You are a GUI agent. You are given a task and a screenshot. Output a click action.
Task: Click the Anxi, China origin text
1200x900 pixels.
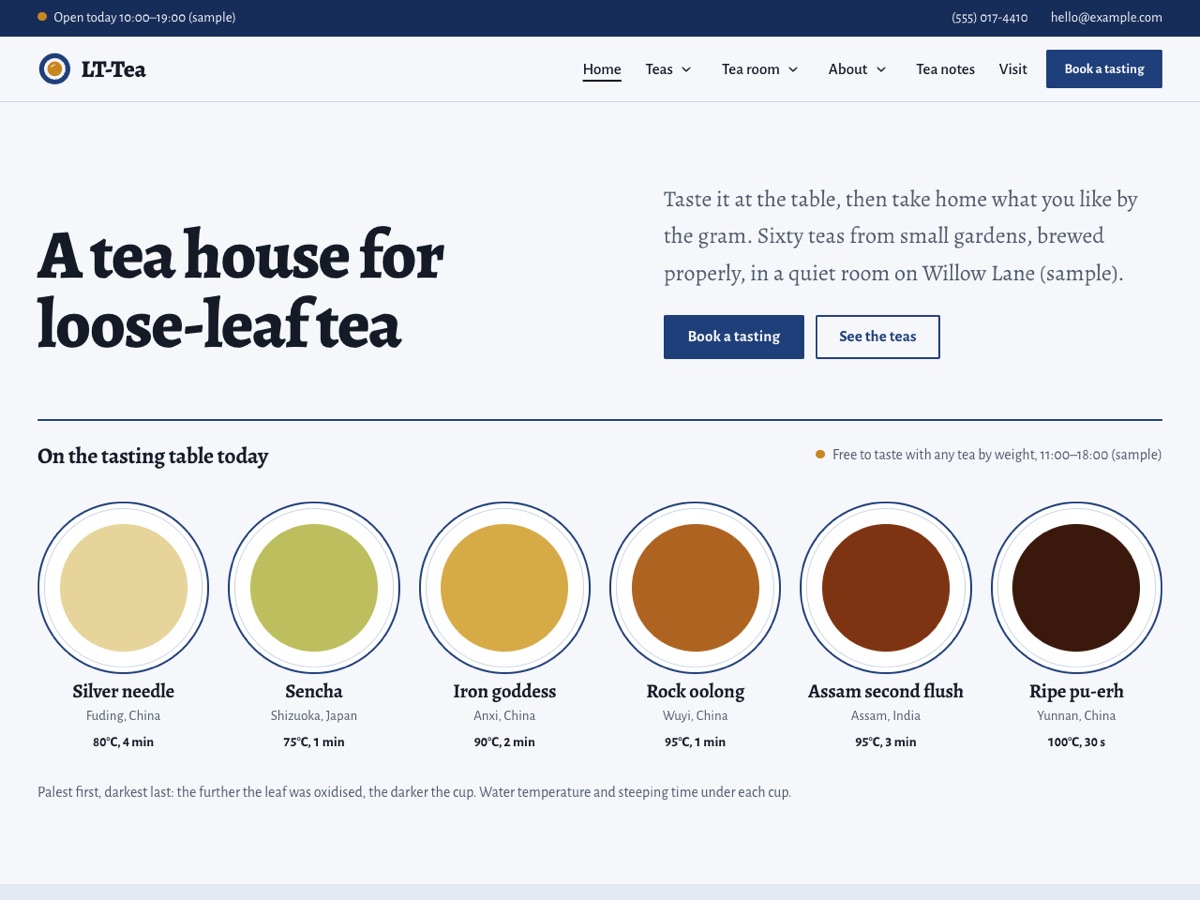coord(505,716)
